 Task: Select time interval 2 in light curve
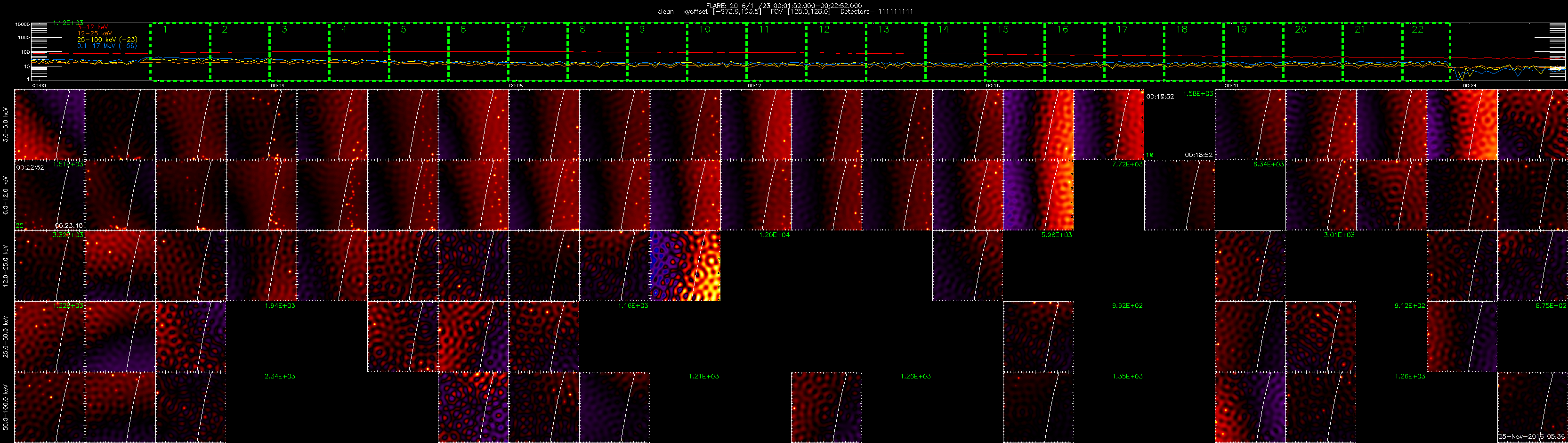click(240, 52)
